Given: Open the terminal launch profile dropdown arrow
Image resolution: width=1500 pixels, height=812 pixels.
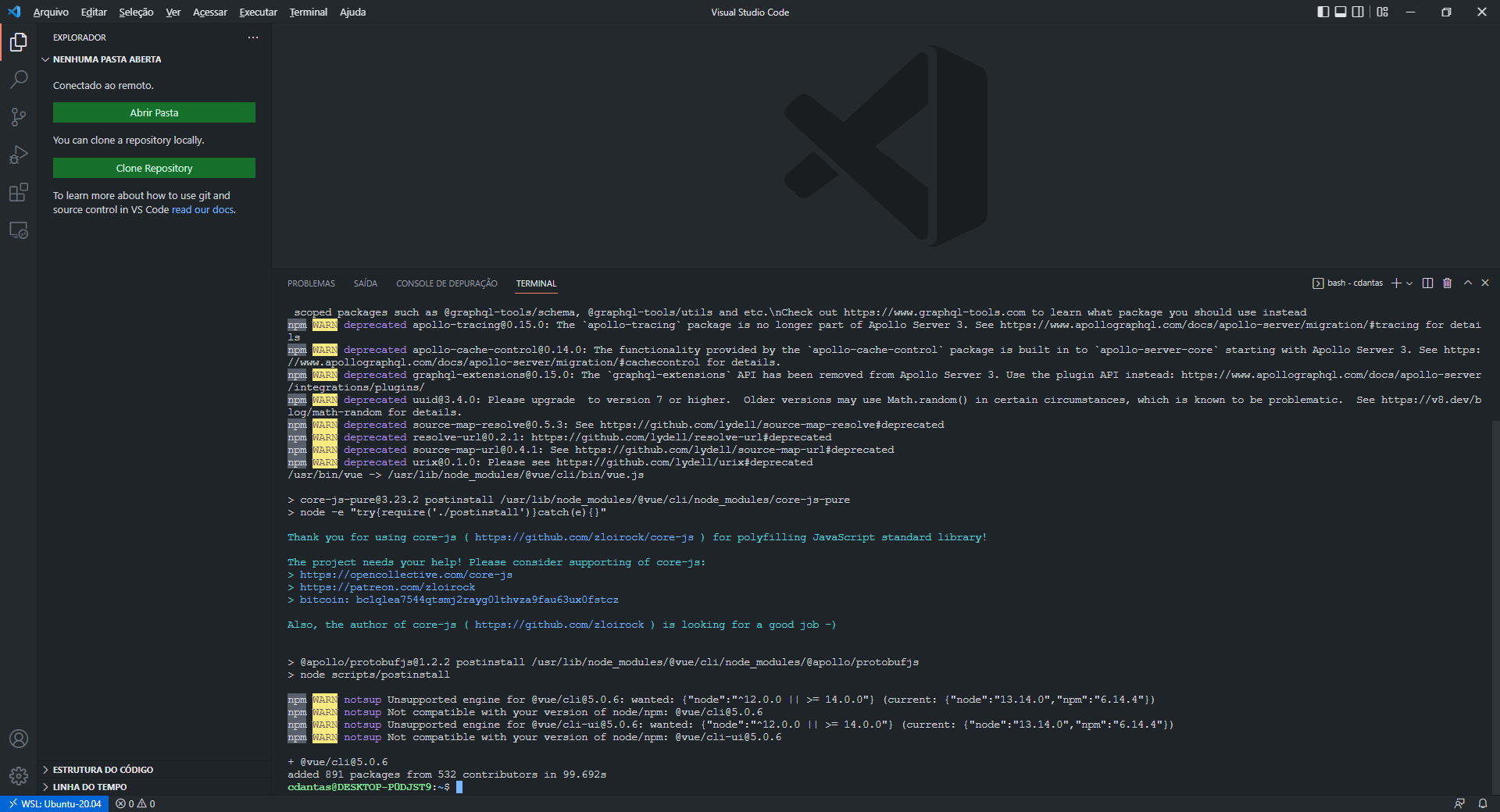Looking at the screenshot, I should [1409, 283].
